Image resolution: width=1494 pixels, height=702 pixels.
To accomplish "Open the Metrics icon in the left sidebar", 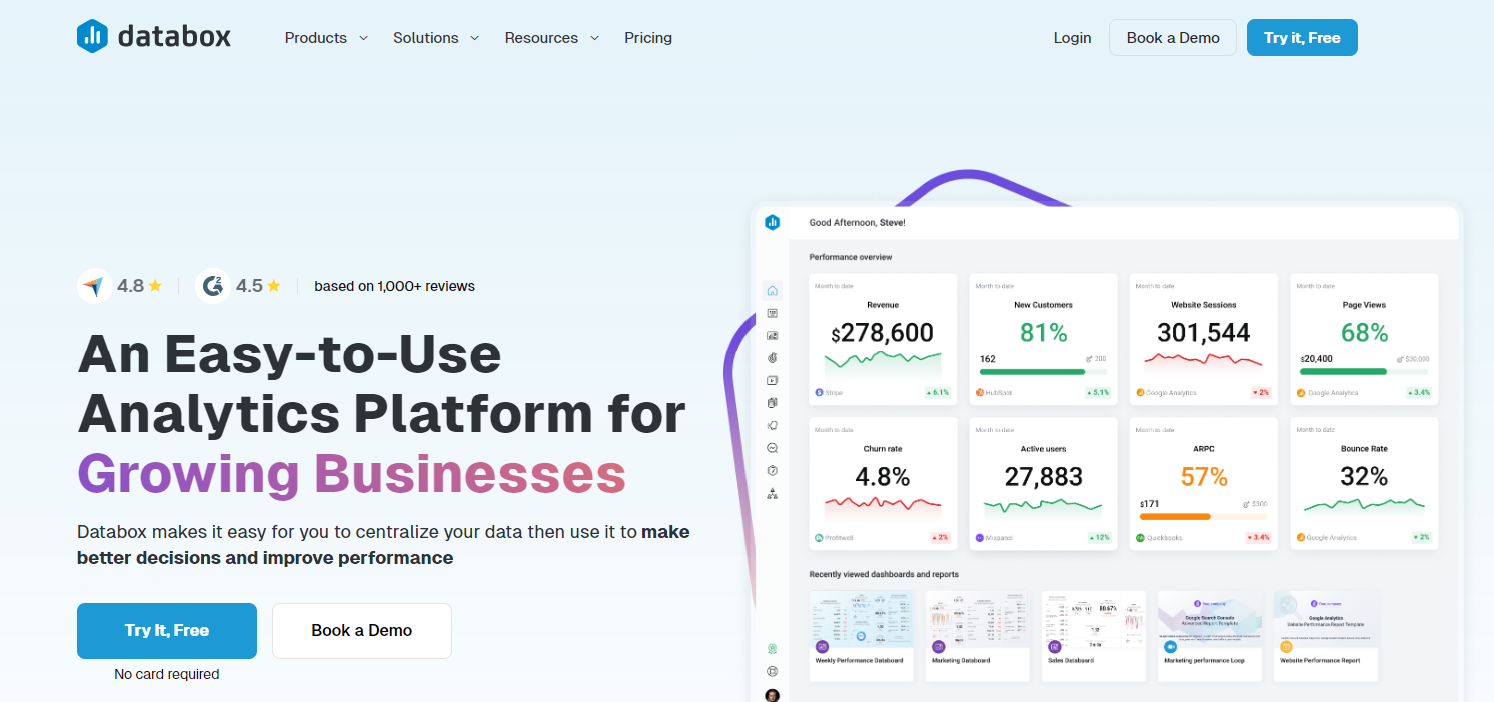I will [x=772, y=357].
